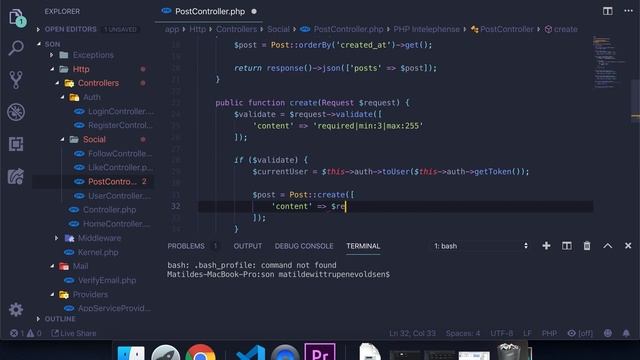
Task: Start Live Share from status bar
Action: pyautogui.click(x=74, y=333)
